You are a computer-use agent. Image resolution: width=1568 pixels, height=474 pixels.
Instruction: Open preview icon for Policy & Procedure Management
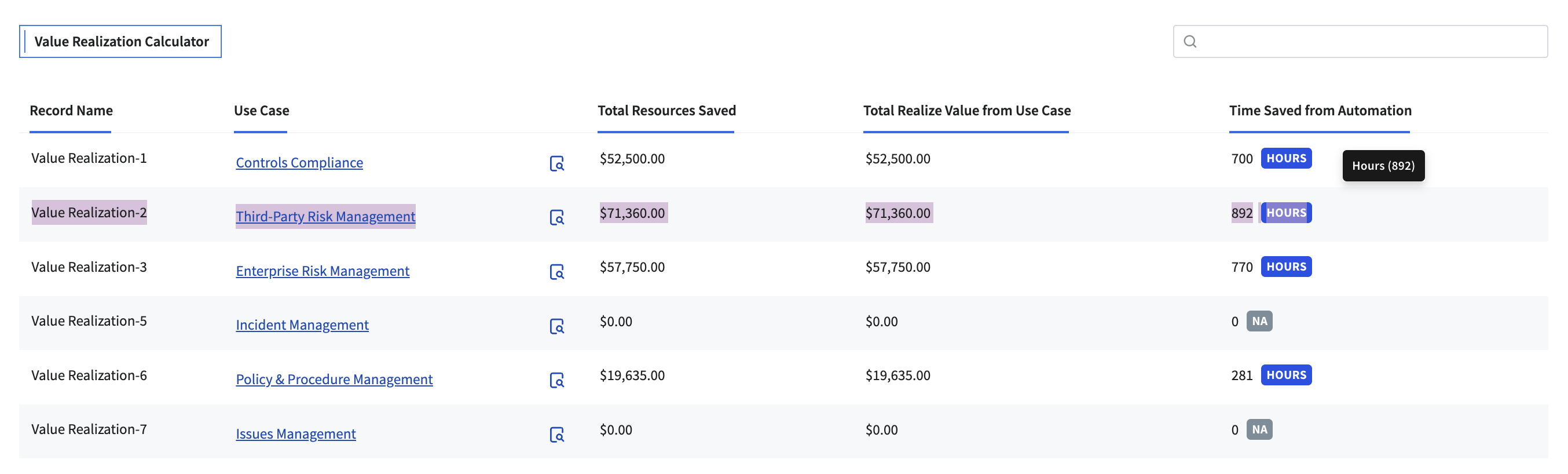tap(556, 380)
